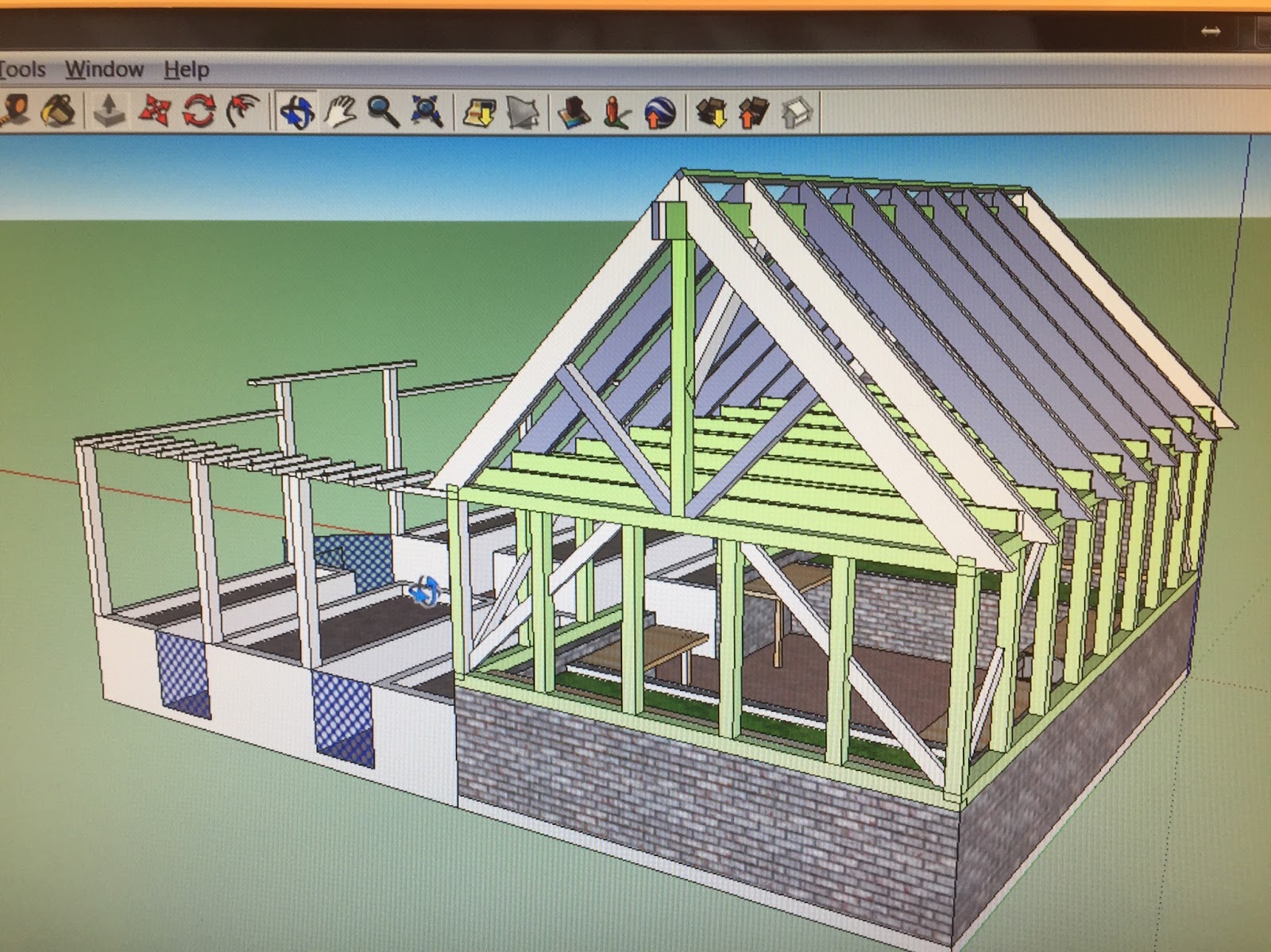Click the Share Model upload icon
Screen dimensions: 1271x952
[754, 112]
